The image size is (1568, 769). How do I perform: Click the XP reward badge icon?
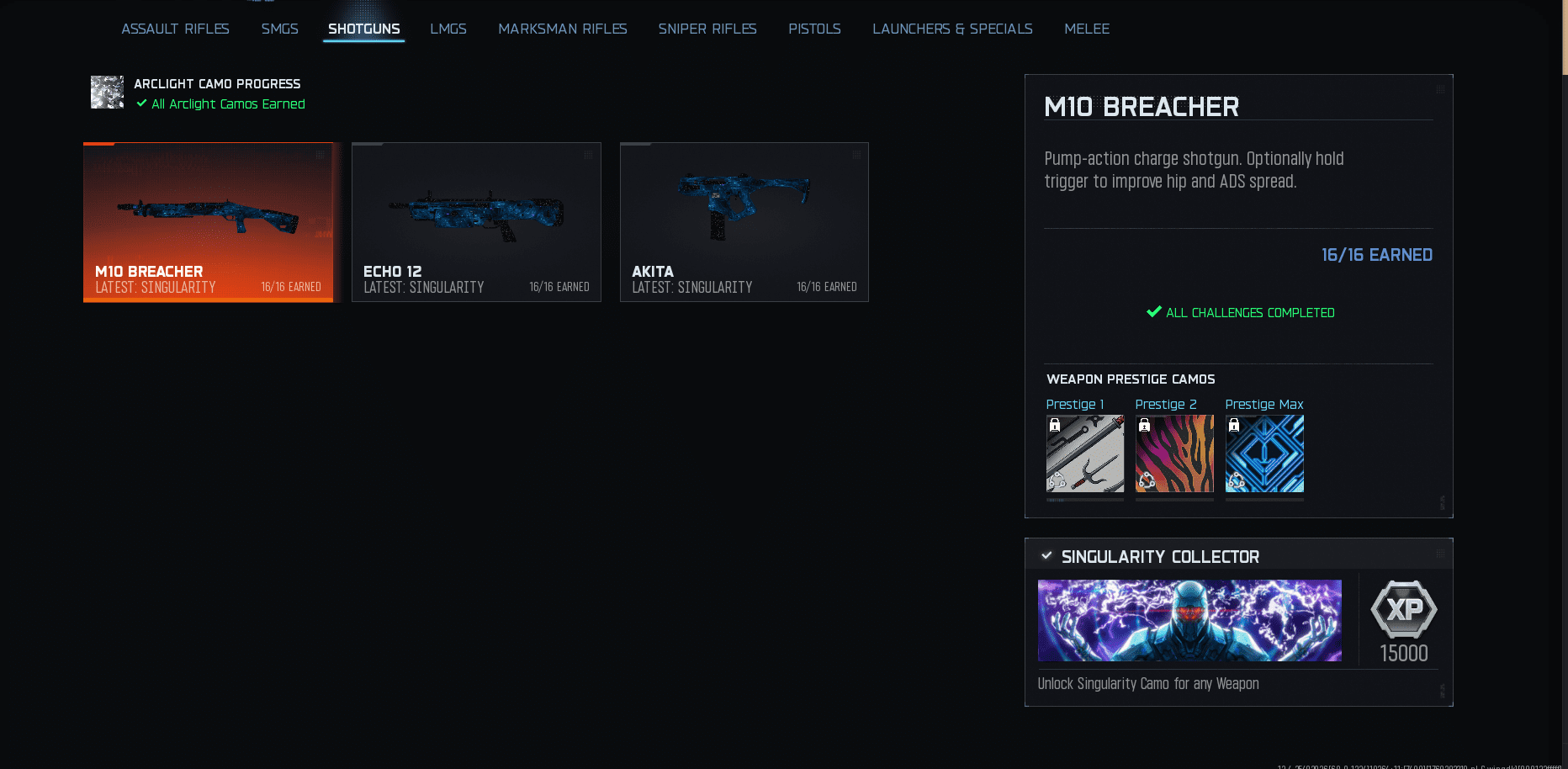(1403, 610)
